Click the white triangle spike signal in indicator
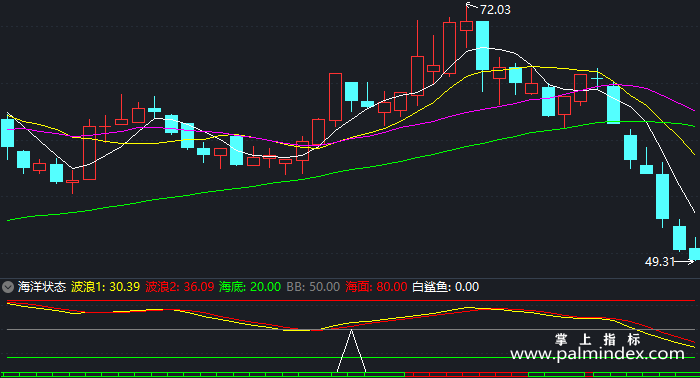This screenshot has height=378, width=700. tap(351, 351)
